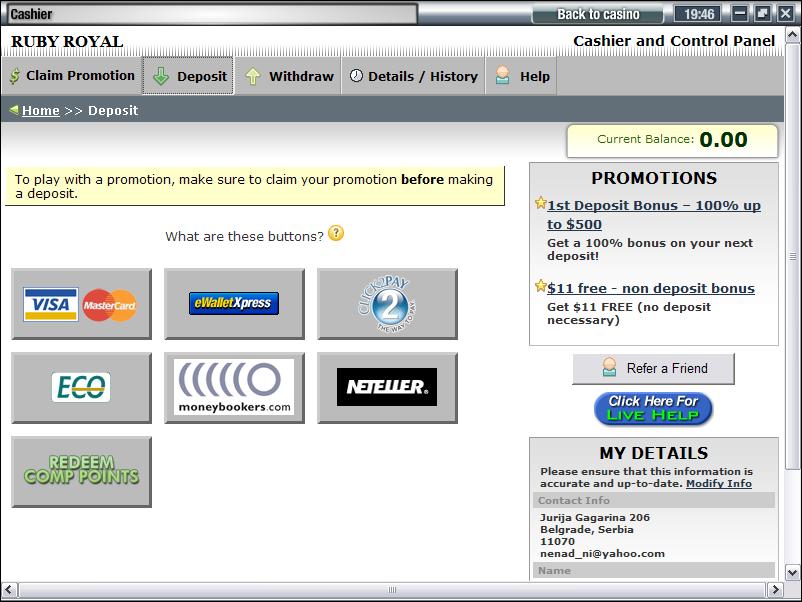Click Here For Live Help button
The height and width of the screenshot is (602, 802).
(653, 408)
